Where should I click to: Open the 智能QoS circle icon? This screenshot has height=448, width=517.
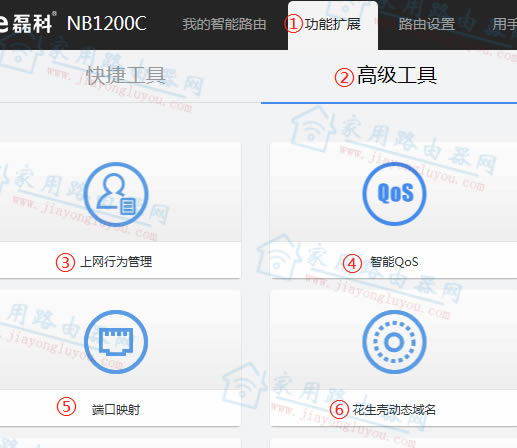tap(394, 194)
